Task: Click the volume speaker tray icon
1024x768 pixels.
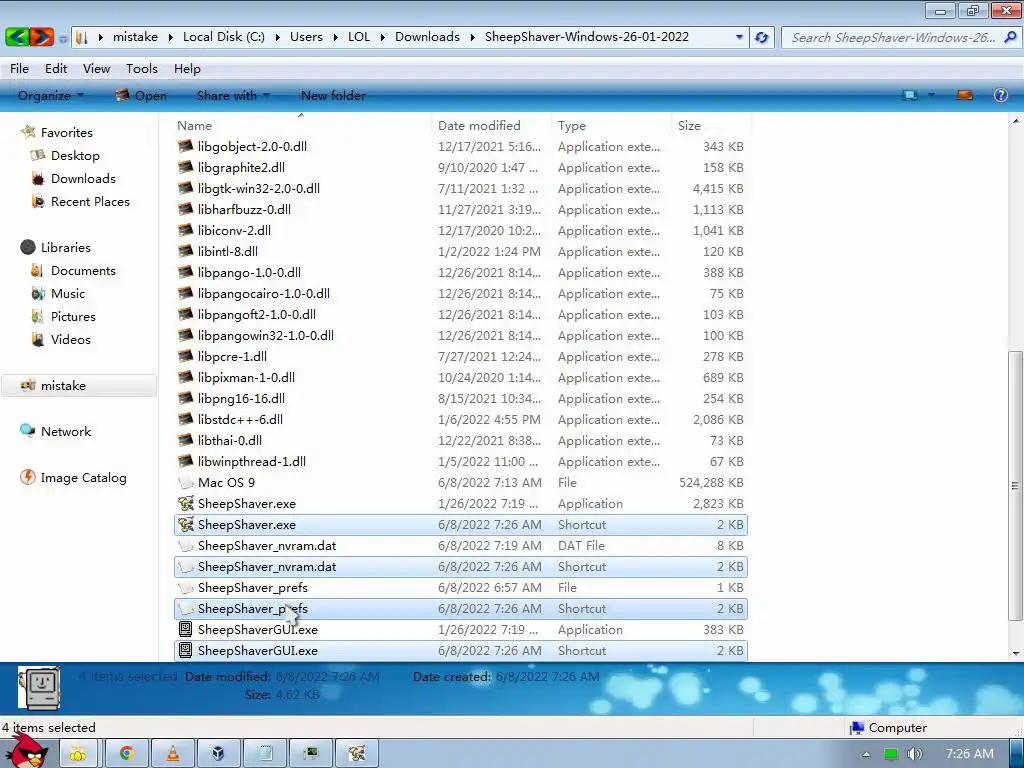Action: 914,754
